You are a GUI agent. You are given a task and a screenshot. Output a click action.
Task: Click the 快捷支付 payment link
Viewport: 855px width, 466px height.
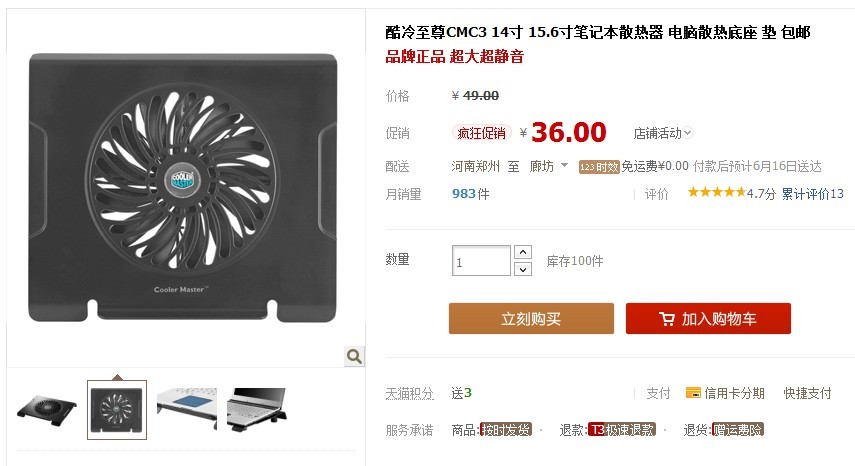click(x=807, y=393)
